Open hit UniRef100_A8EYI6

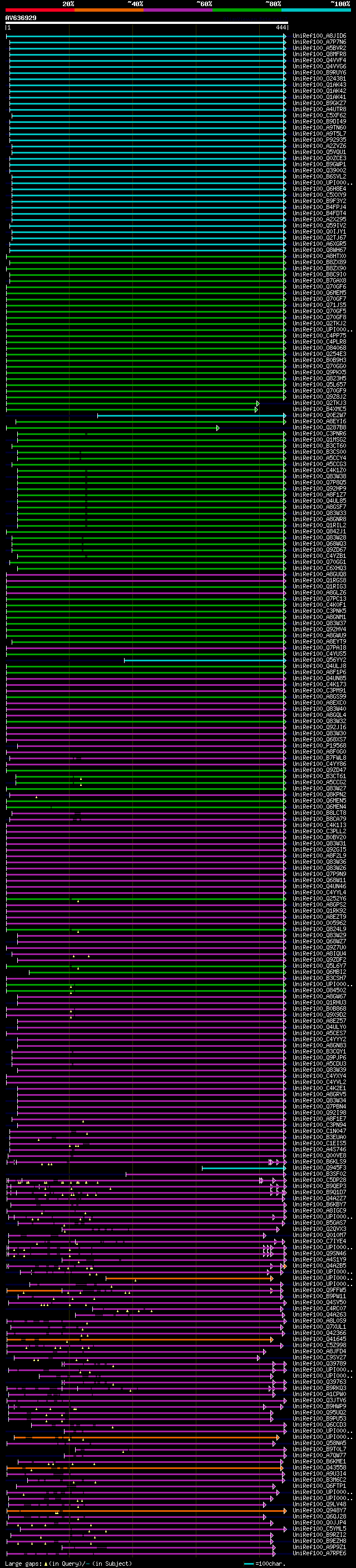coord(319,421)
